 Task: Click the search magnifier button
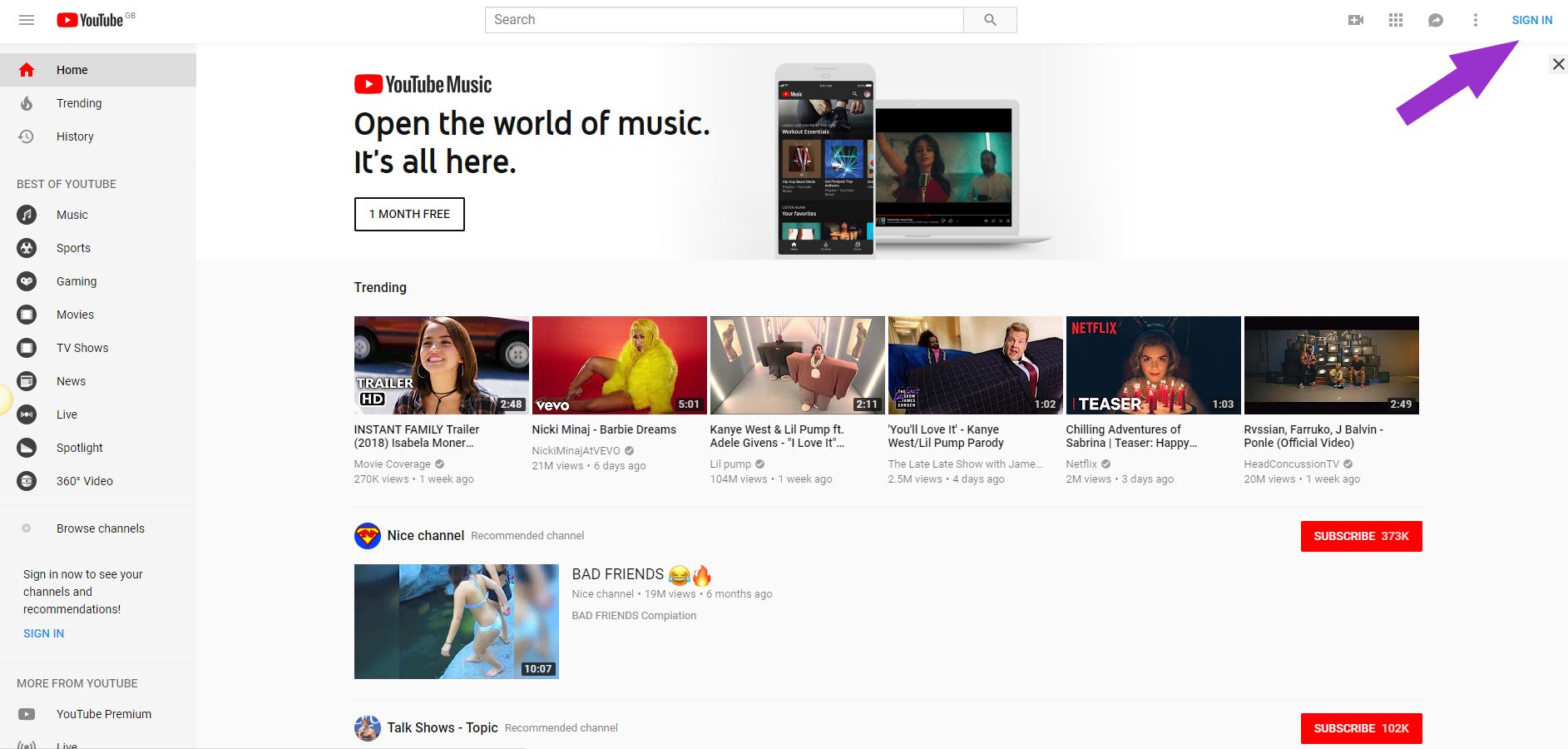[x=990, y=20]
